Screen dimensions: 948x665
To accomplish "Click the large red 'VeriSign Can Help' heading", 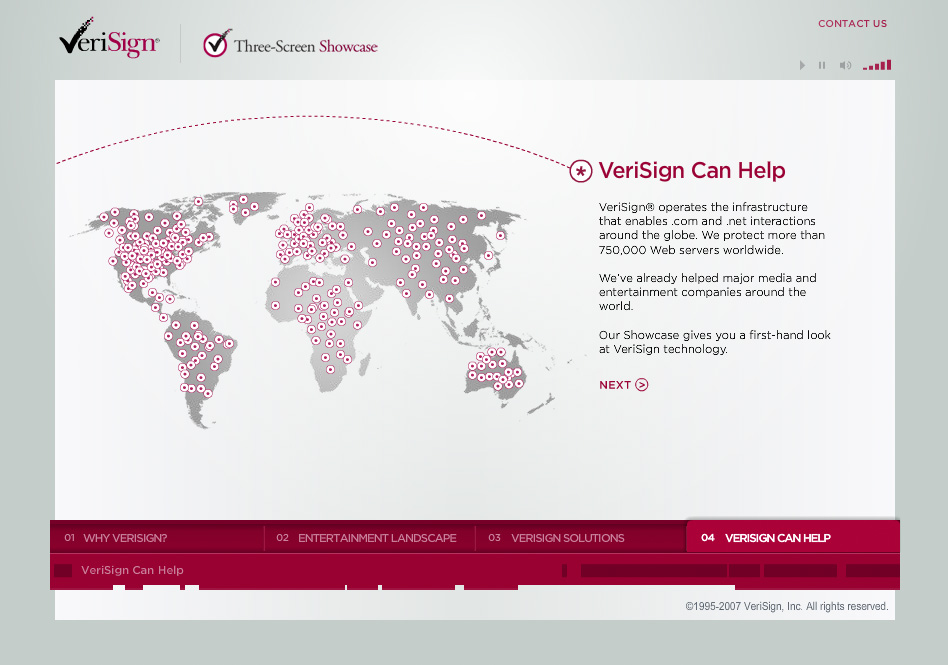I will (692, 170).
